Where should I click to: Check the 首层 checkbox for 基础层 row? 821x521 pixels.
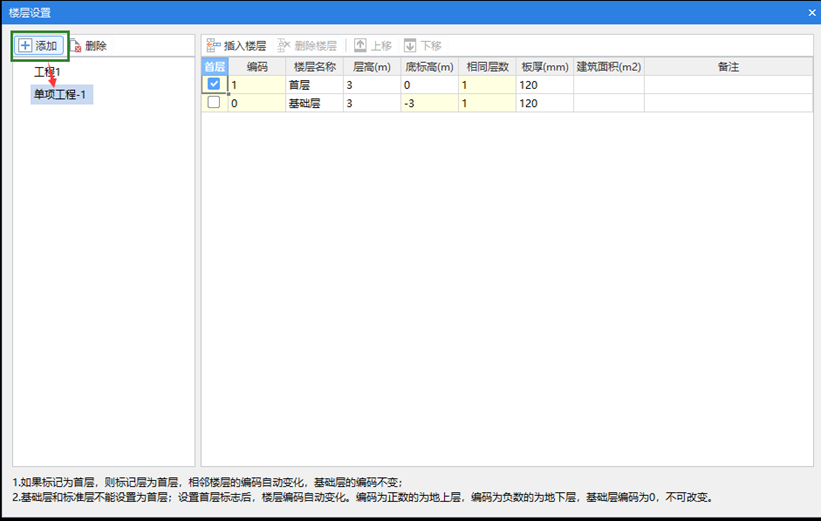coord(214,102)
